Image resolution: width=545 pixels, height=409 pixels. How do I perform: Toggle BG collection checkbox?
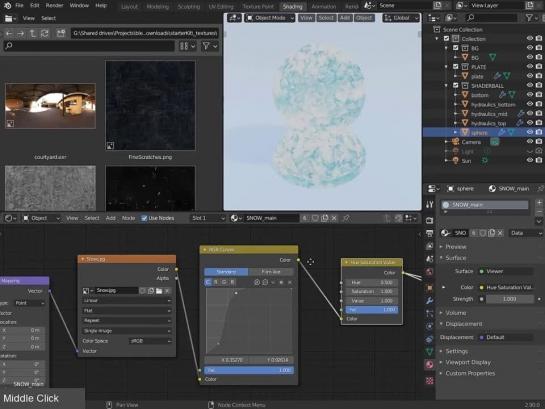coord(456,48)
